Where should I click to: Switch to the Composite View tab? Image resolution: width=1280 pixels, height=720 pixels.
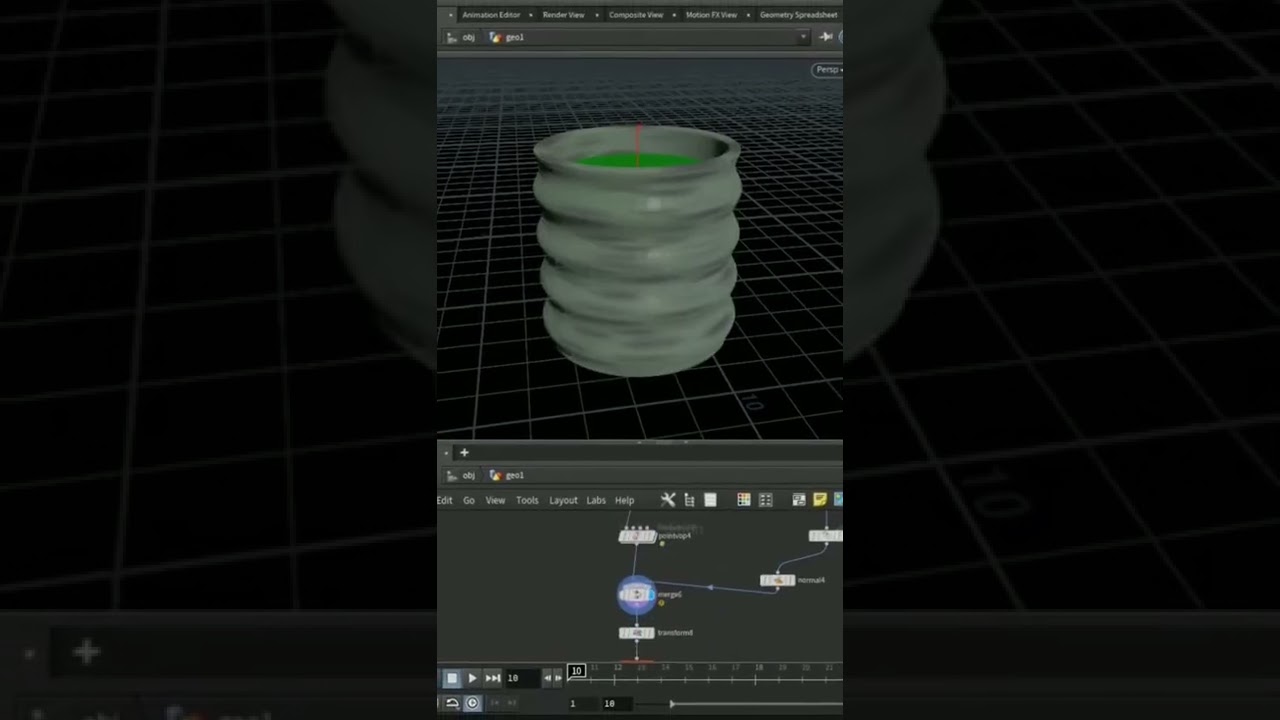coord(635,15)
